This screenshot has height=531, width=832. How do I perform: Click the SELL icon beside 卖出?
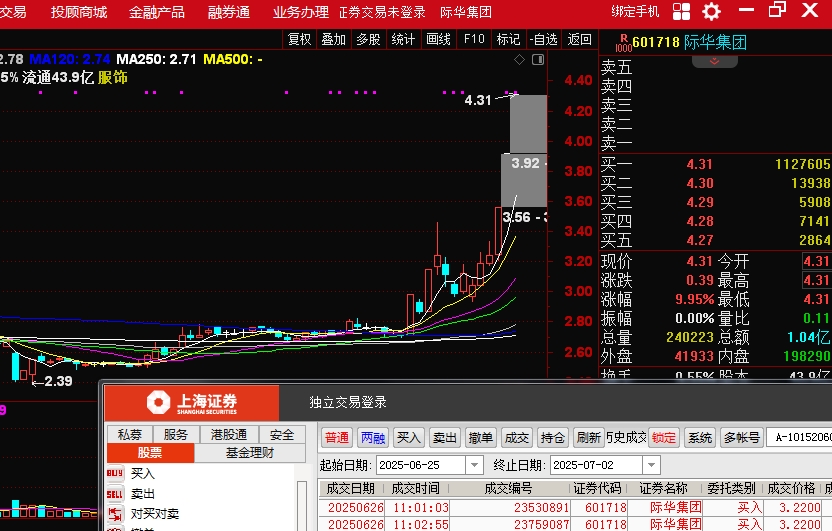115,494
